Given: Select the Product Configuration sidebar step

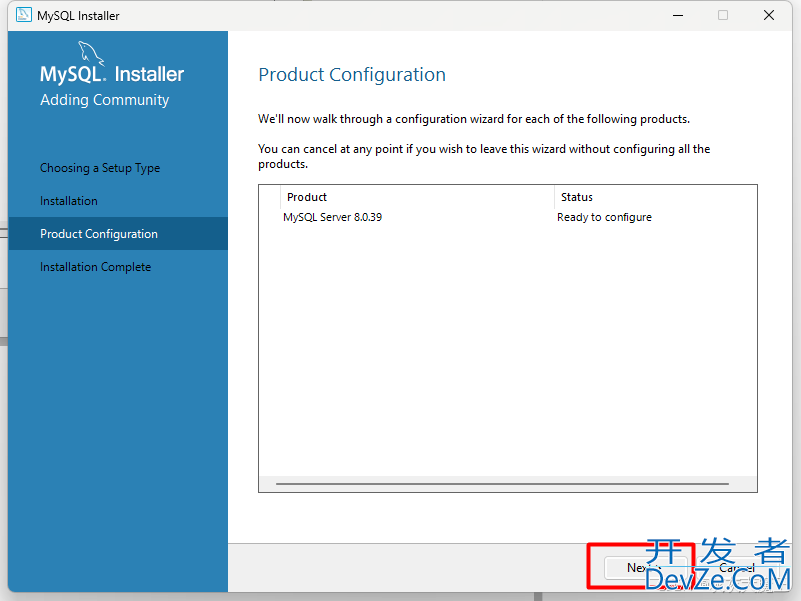Looking at the screenshot, I should [118, 234].
